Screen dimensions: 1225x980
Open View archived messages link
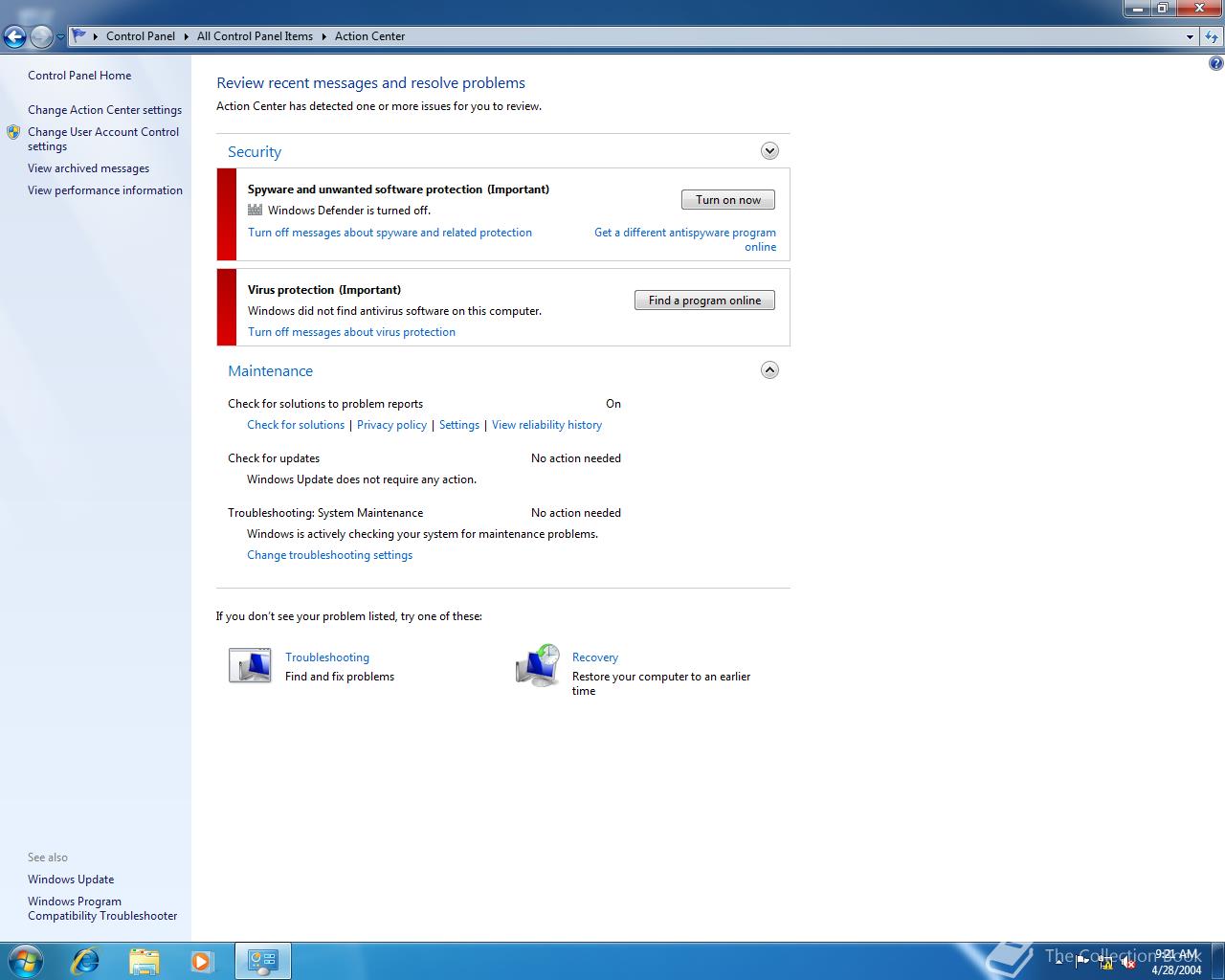(88, 168)
